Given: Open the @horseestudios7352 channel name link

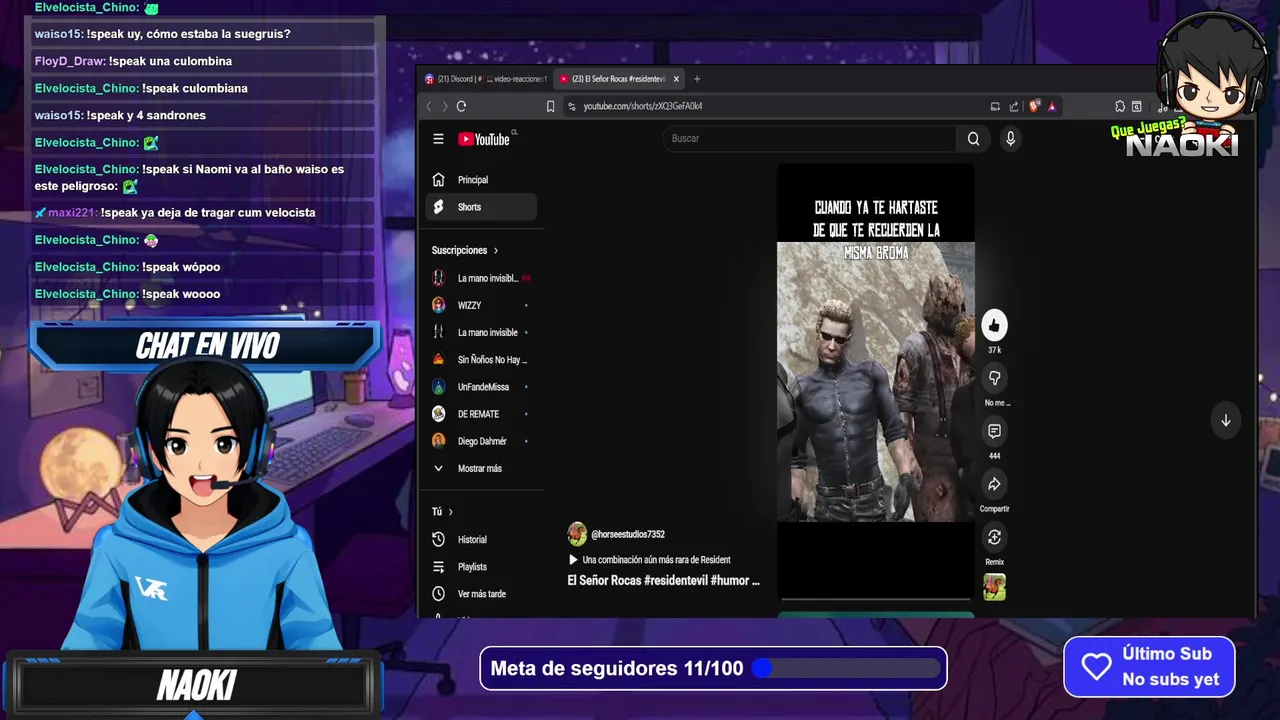Looking at the screenshot, I should [x=628, y=534].
